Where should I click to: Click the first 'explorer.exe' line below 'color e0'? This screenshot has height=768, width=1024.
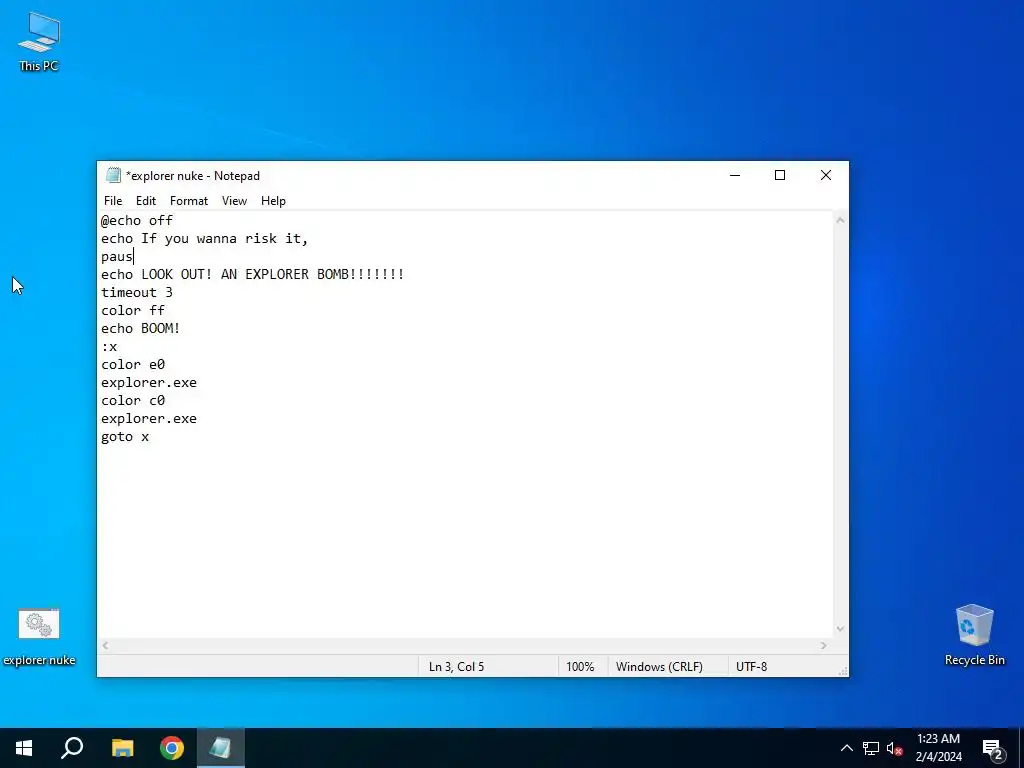coord(149,383)
